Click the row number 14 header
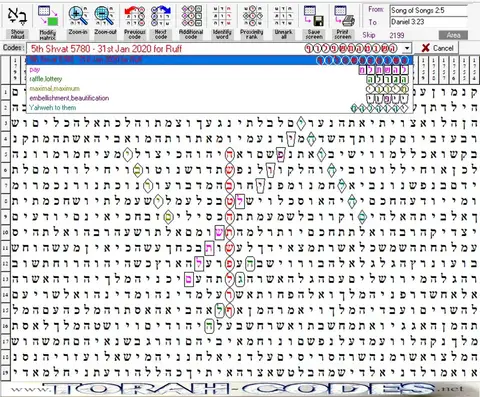The width and height of the screenshot is (480, 397). 5,295
